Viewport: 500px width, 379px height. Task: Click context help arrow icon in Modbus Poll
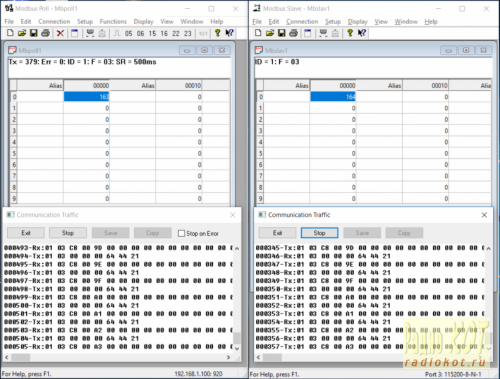click(229, 33)
